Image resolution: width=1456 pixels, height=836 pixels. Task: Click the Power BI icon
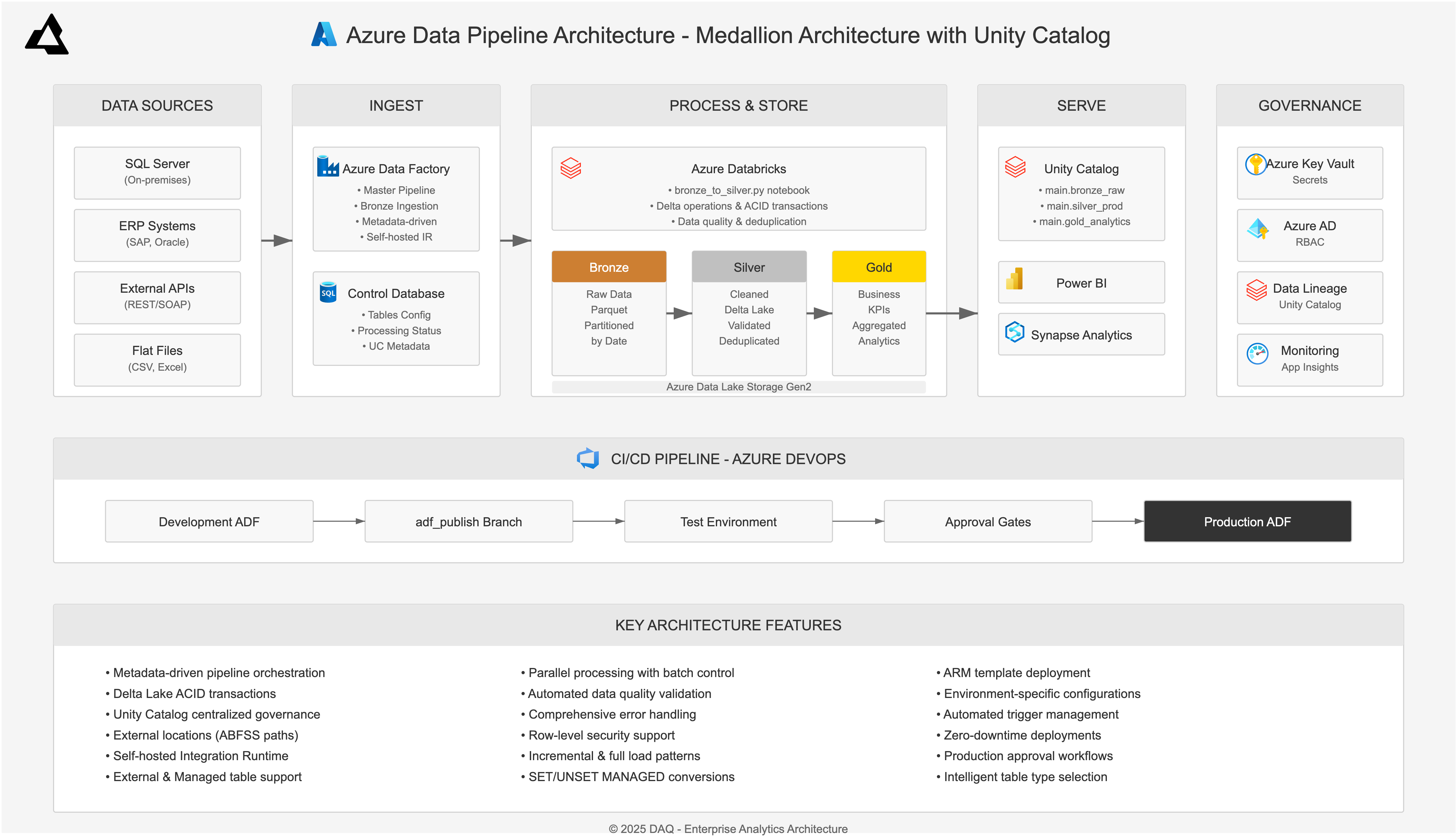pos(1014,280)
